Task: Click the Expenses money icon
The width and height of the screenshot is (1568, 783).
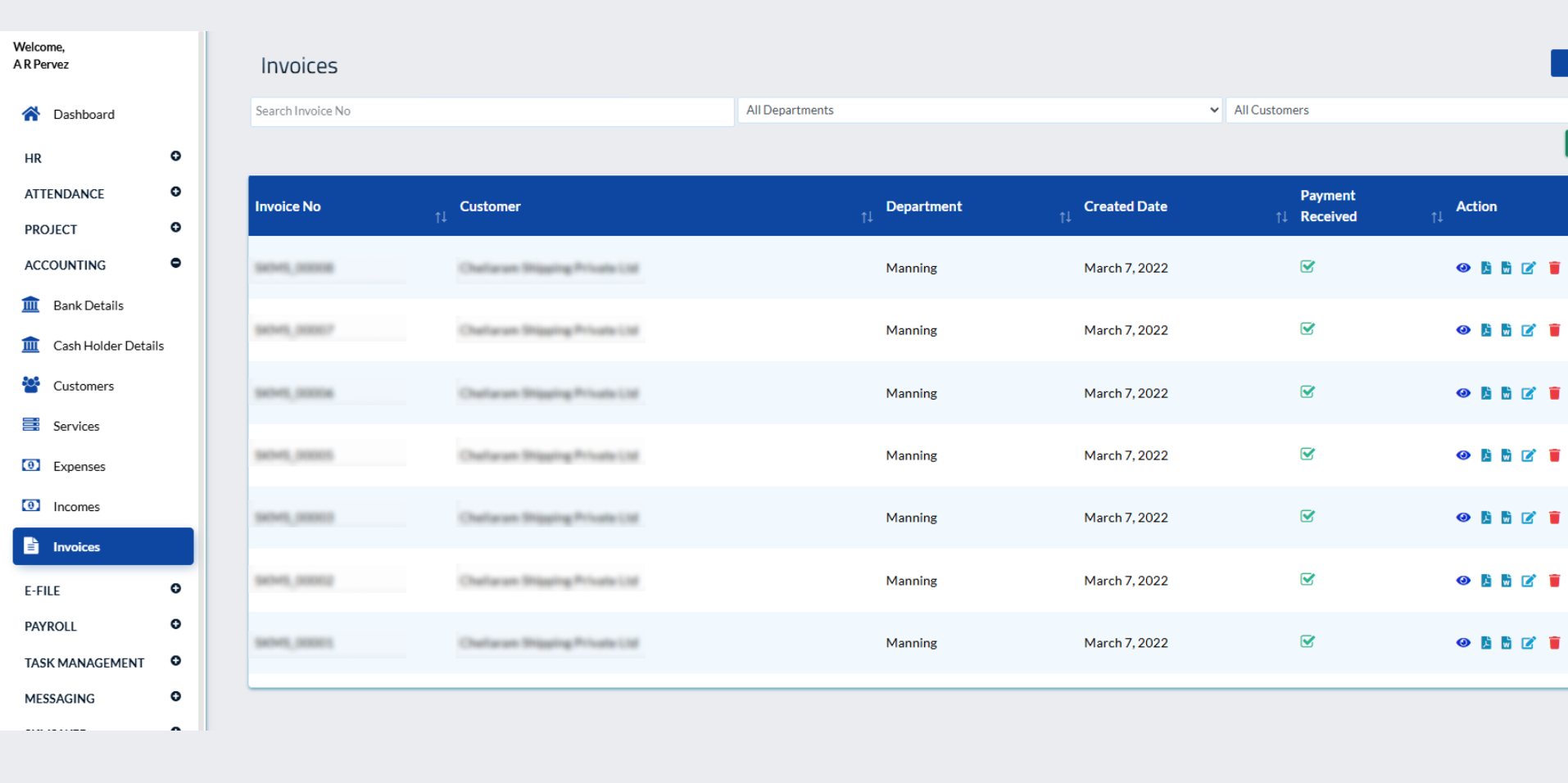Action: [x=31, y=465]
